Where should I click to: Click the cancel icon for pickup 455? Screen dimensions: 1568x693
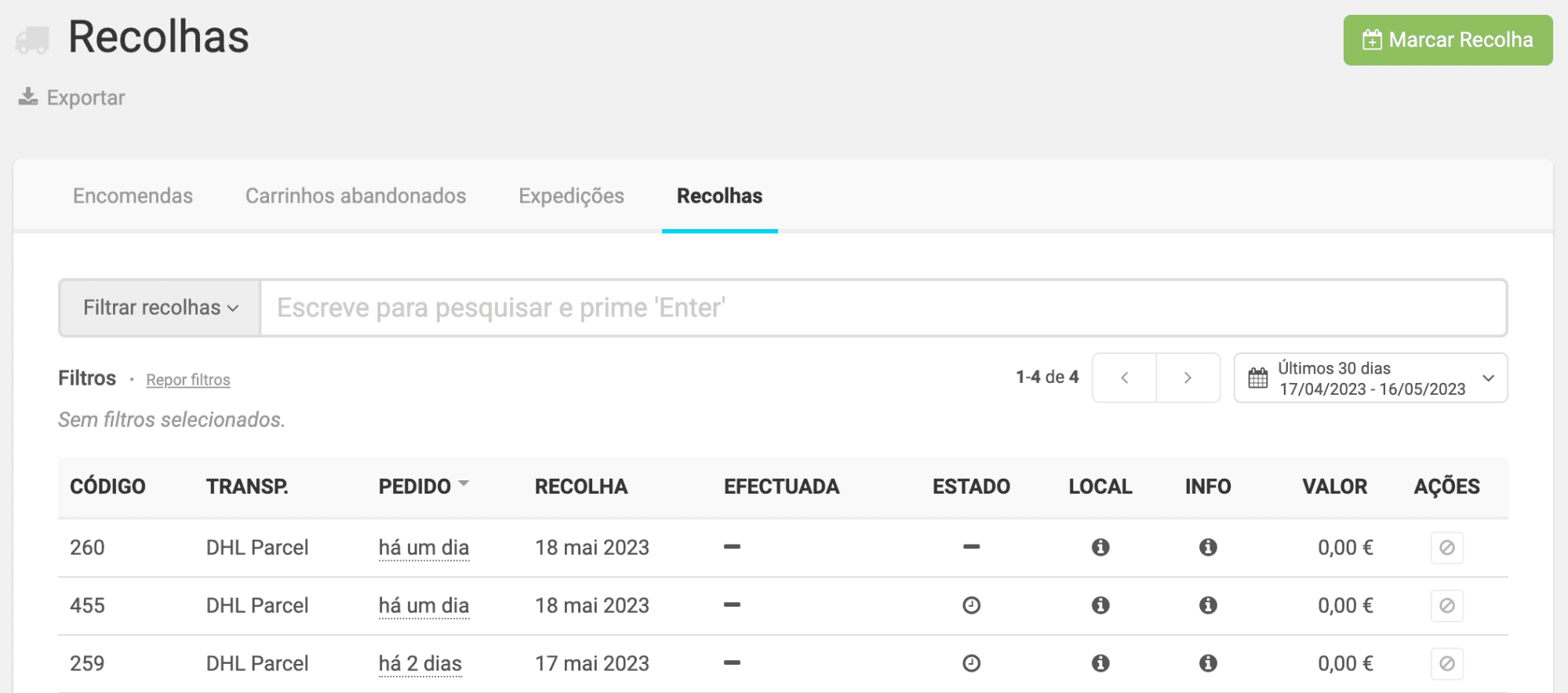[1446, 606]
